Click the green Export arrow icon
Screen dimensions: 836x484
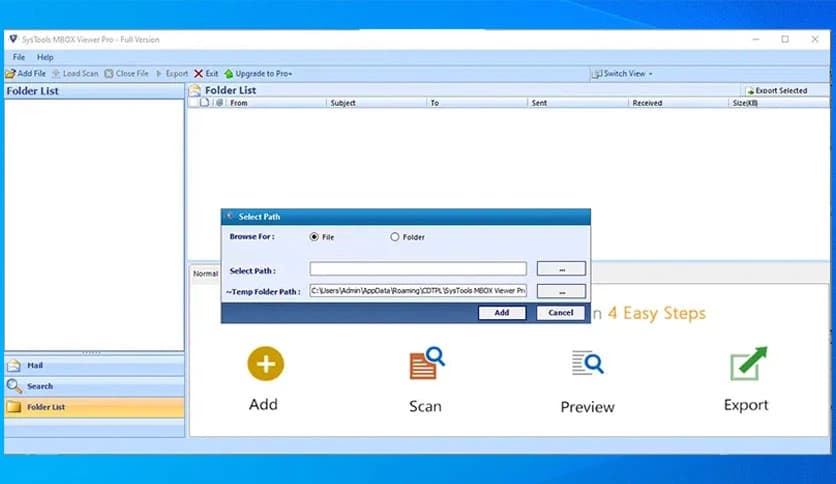[x=748, y=364]
